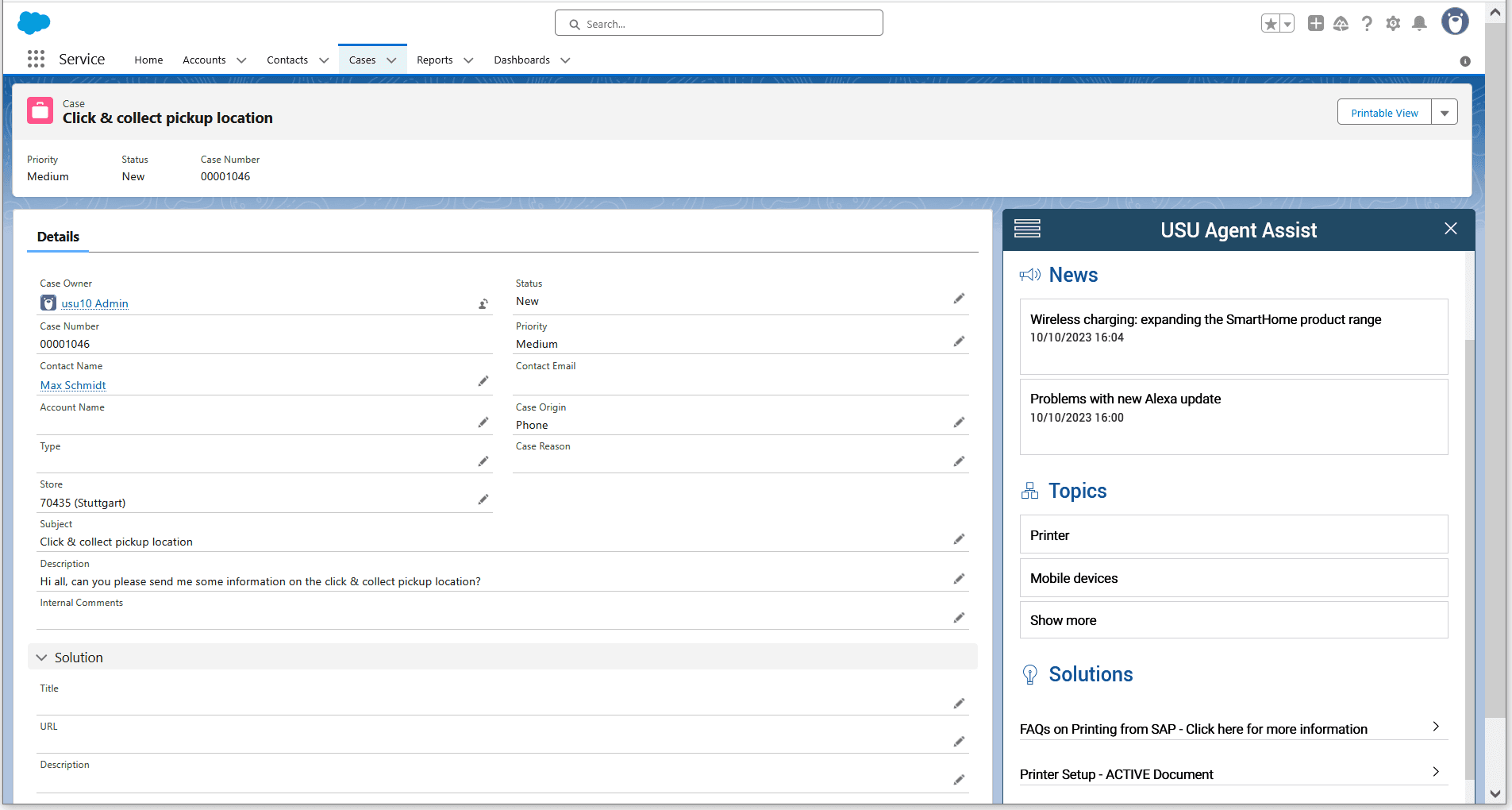The image size is (1512, 810).
Task: Click the Global Actions plus icon
Action: tap(1316, 24)
